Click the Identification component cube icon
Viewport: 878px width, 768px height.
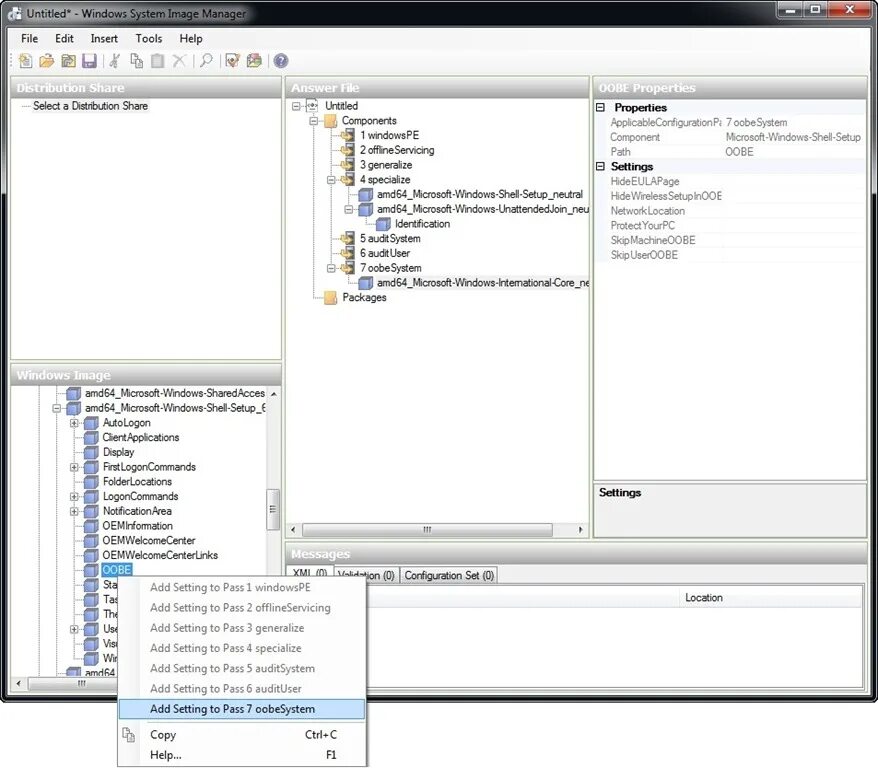[383, 224]
